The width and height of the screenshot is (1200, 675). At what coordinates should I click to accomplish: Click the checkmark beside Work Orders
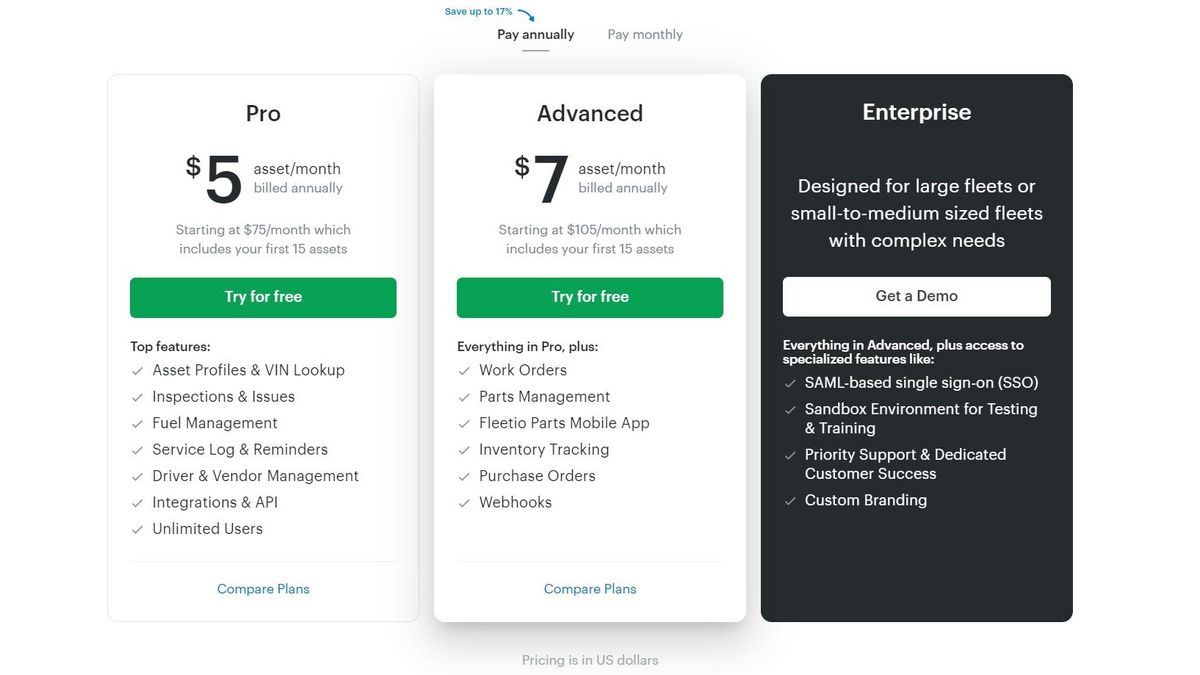coord(464,370)
